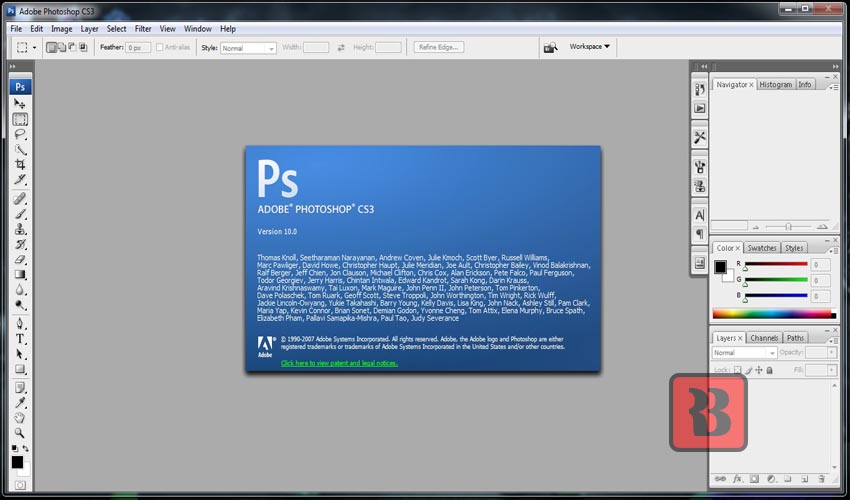Select the Move tool
This screenshot has height=500, width=850.
(x=20, y=103)
